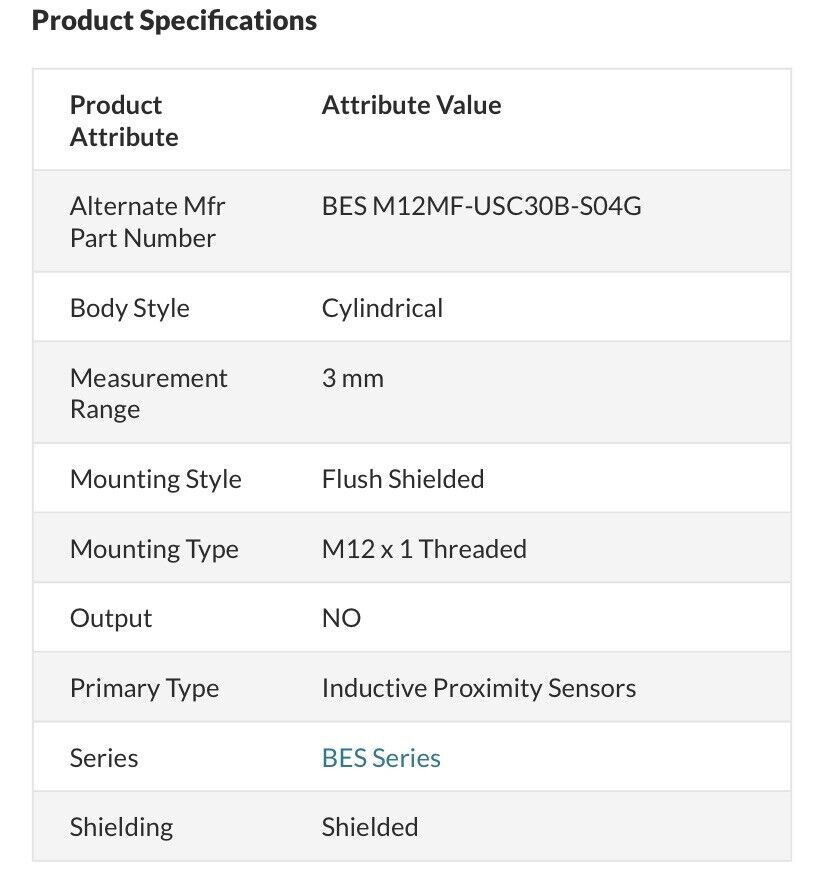Select the Series row label
This screenshot has width=828, height=894.
104,758
